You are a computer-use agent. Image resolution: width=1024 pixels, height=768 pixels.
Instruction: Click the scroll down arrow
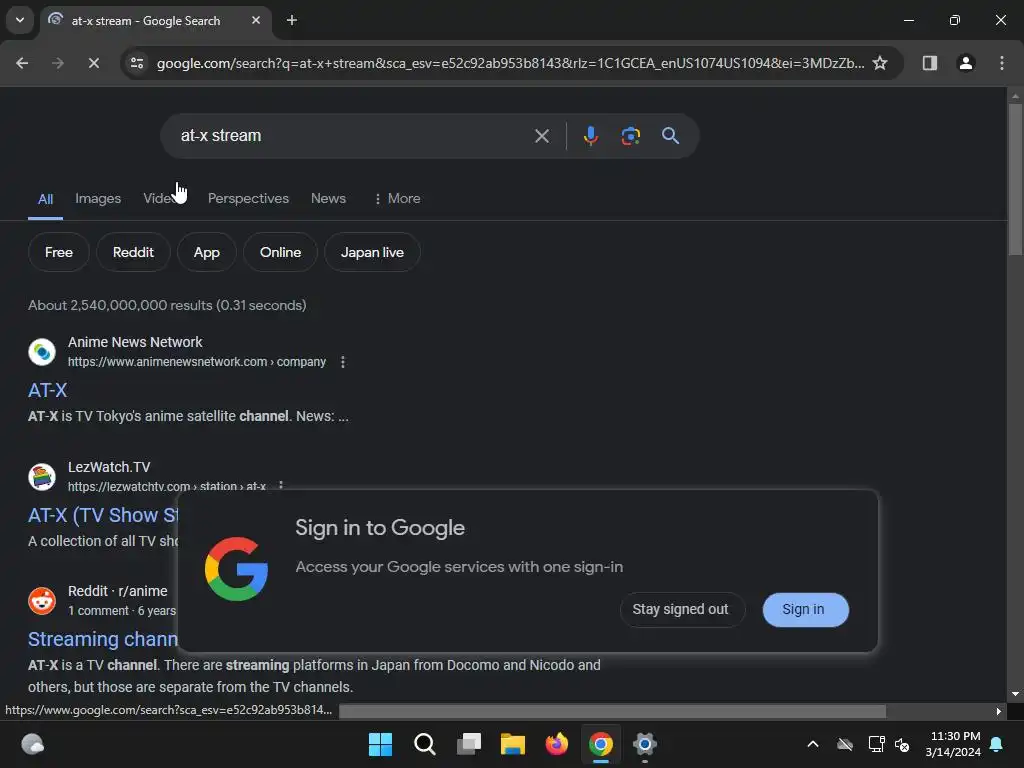tap(1015, 694)
